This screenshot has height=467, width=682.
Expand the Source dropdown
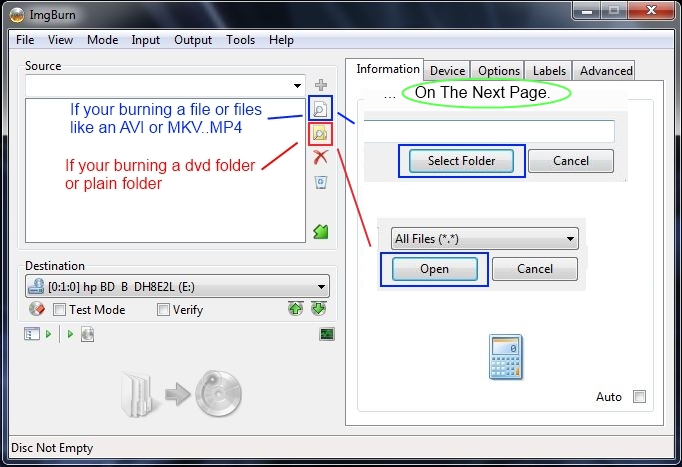pyautogui.click(x=298, y=86)
